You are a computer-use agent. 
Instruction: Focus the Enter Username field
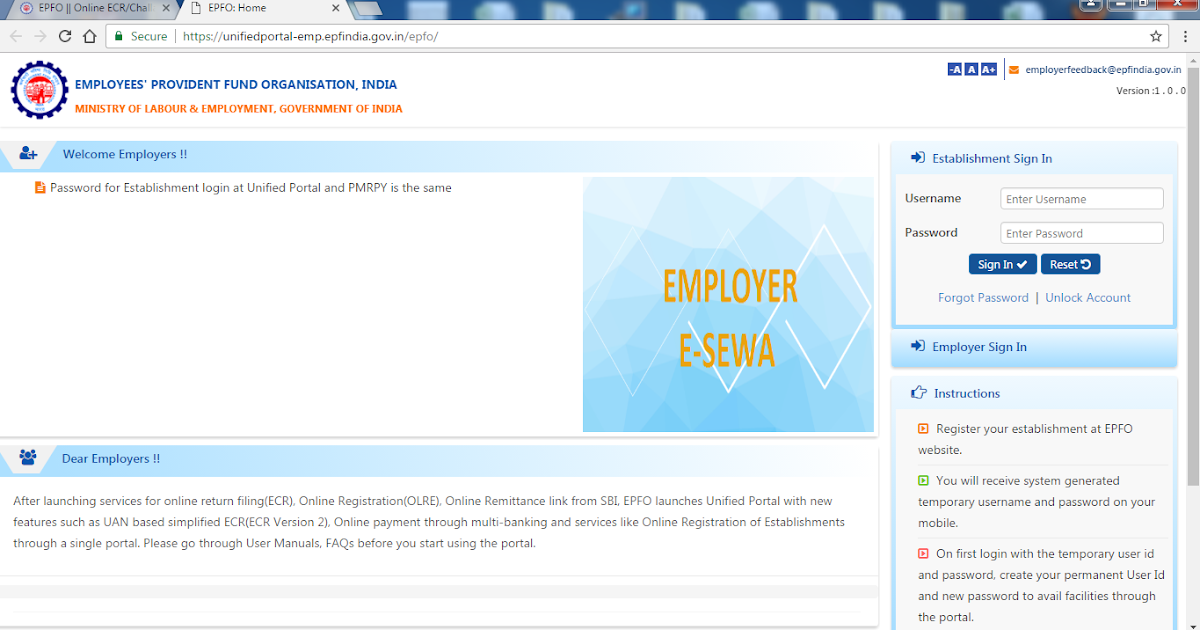pos(1082,199)
